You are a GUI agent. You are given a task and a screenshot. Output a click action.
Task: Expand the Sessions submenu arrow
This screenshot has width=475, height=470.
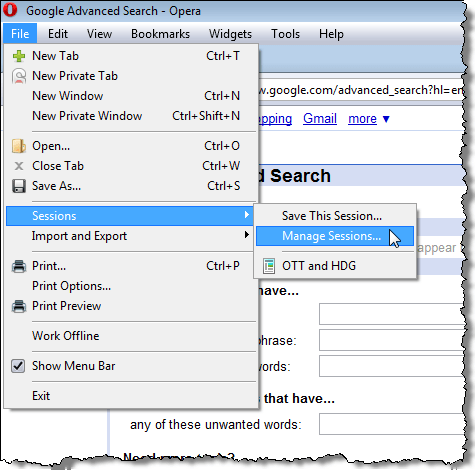(x=247, y=215)
